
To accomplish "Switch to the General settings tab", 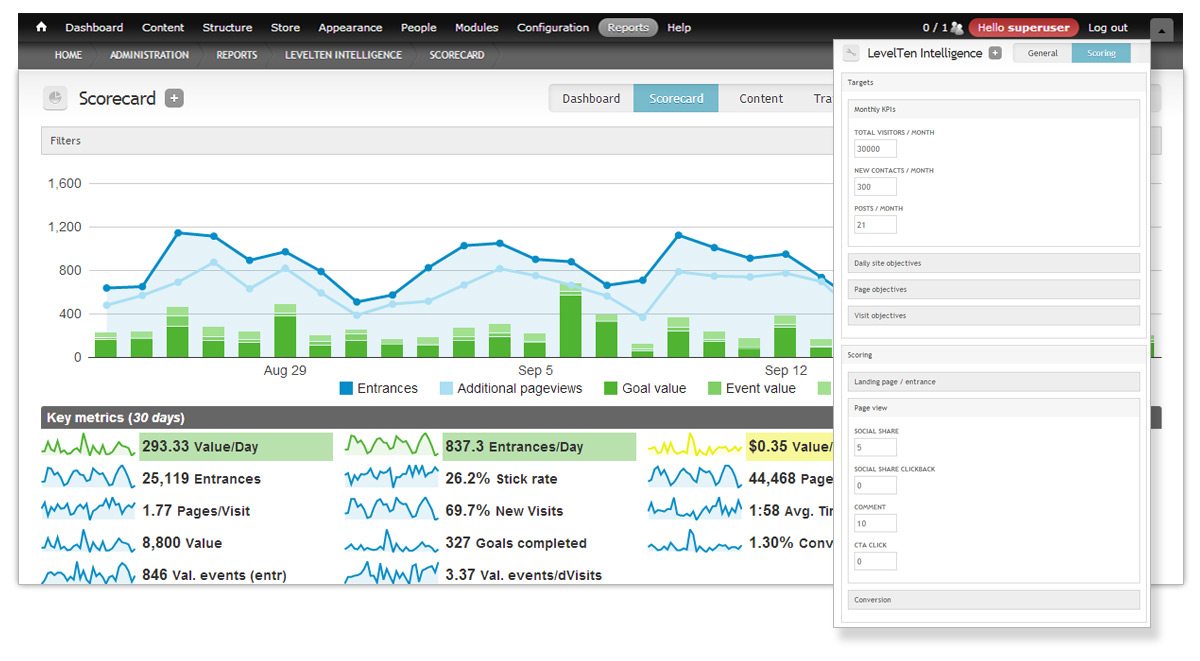I will [x=1042, y=53].
